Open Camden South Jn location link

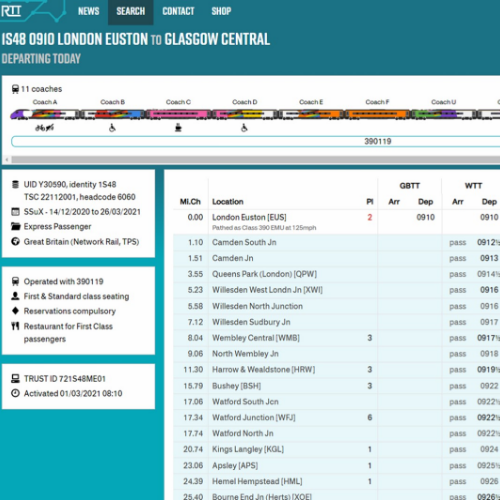click(x=244, y=242)
